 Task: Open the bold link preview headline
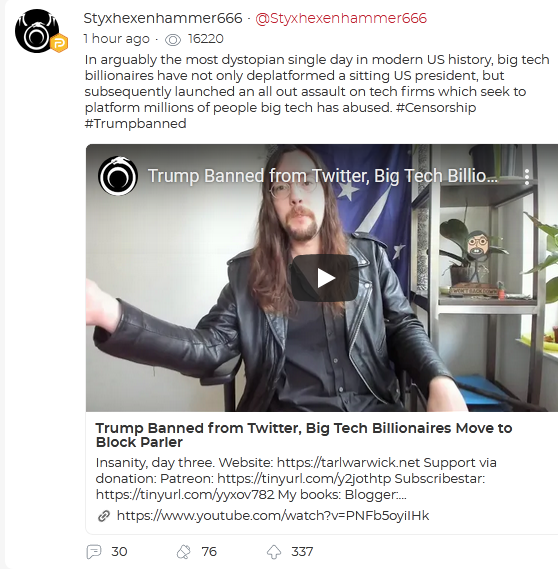point(304,435)
